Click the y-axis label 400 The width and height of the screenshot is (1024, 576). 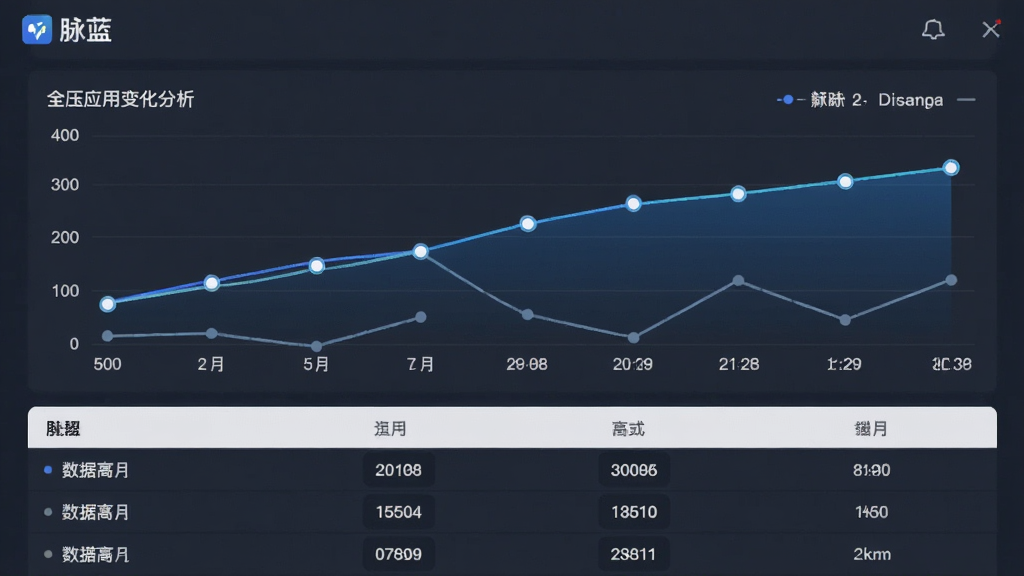point(65,135)
